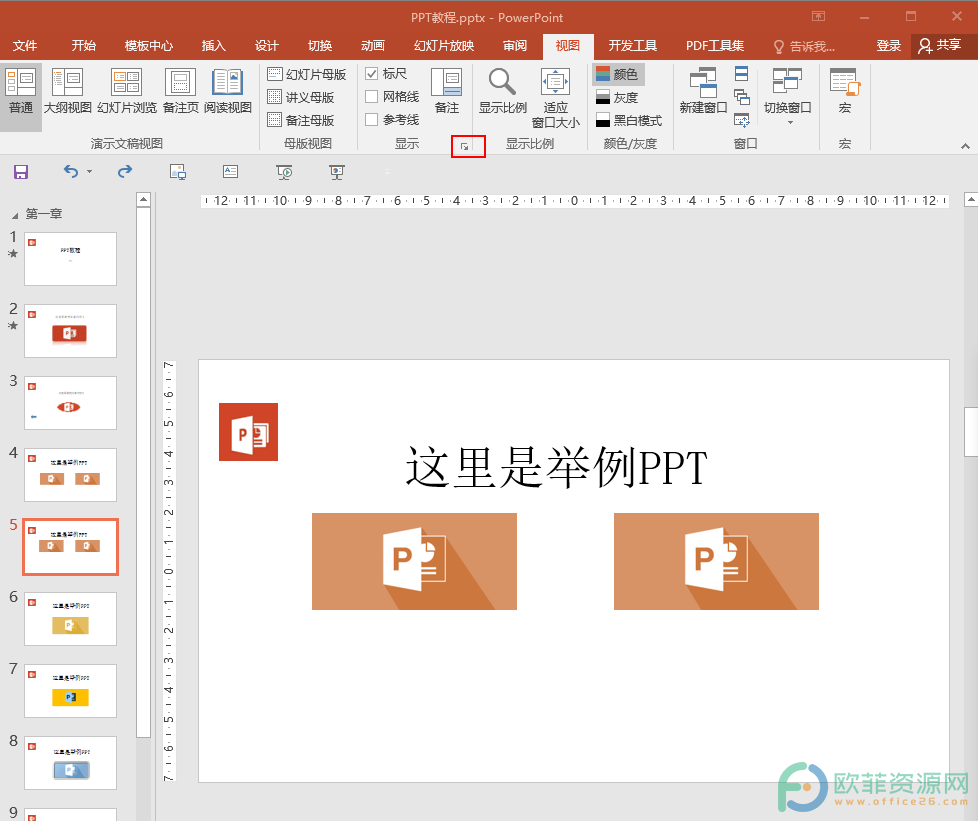Open the customize quick access toolbar dropdown

(x=387, y=172)
